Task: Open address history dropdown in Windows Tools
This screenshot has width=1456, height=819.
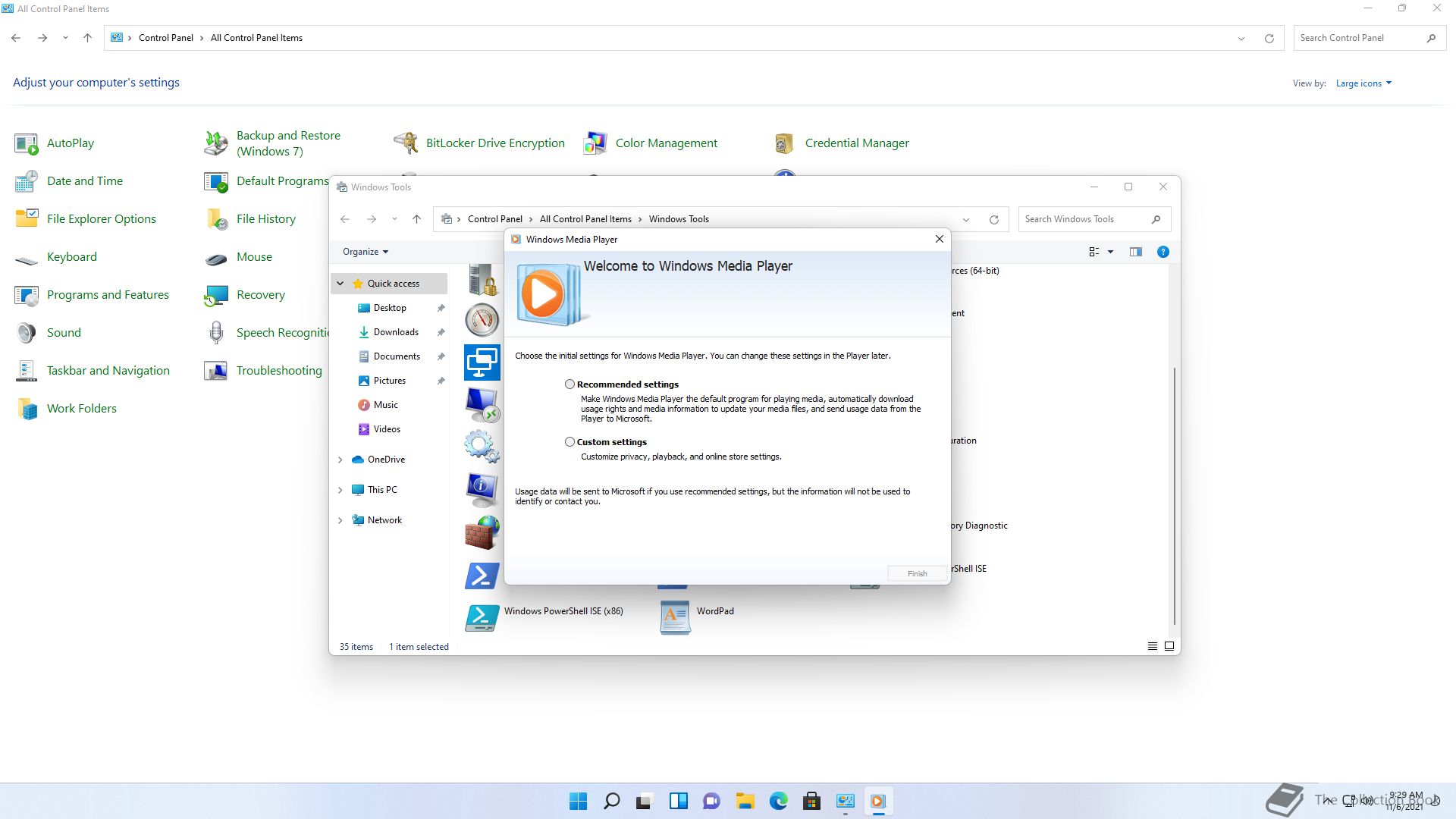Action: (x=966, y=219)
